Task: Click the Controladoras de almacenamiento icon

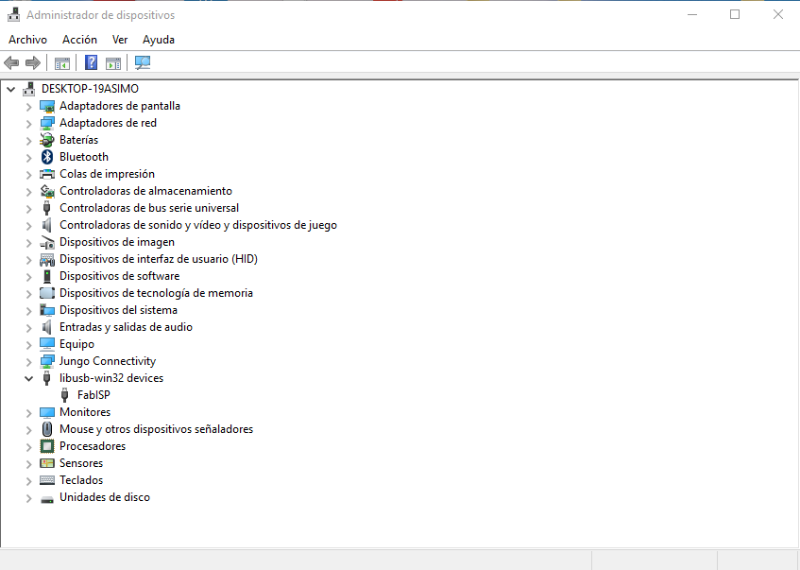Action: click(47, 191)
